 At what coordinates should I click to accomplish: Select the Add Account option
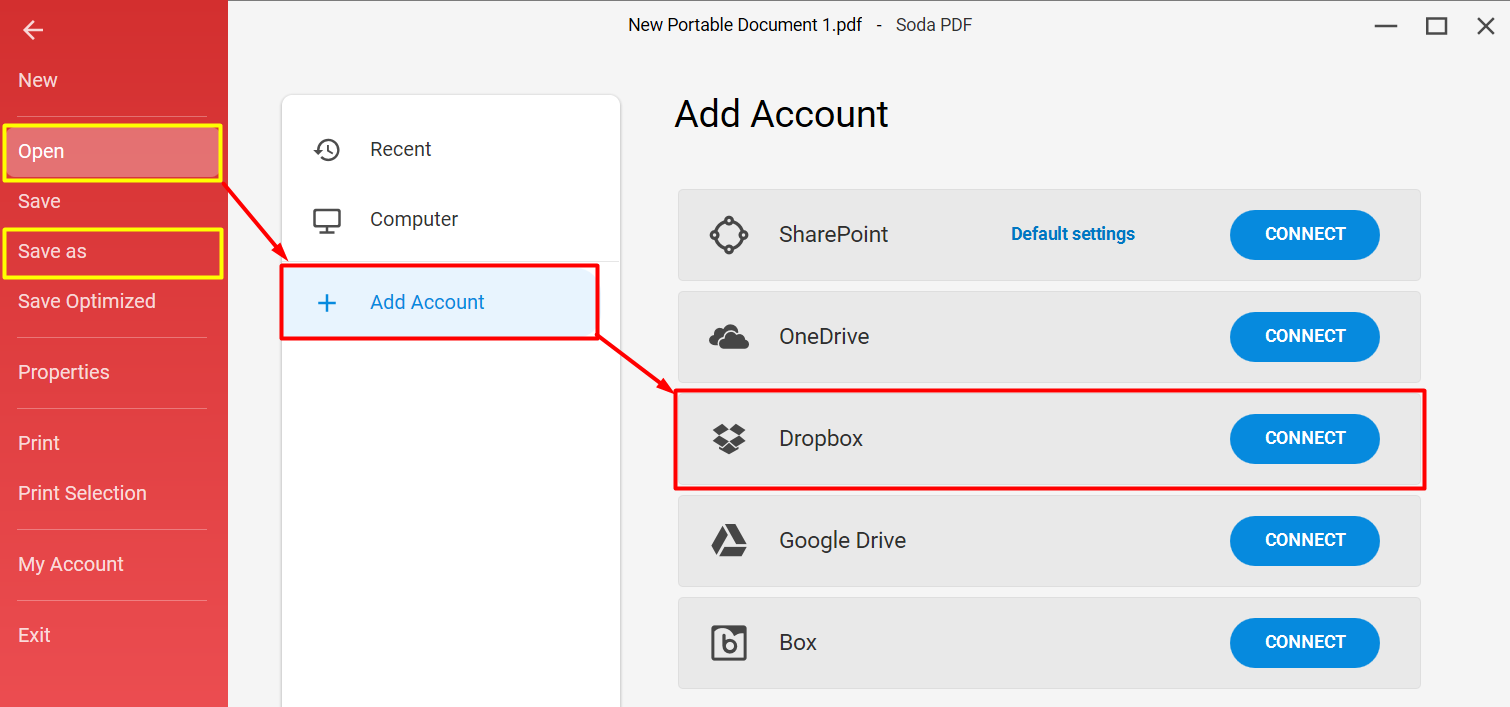point(440,302)
